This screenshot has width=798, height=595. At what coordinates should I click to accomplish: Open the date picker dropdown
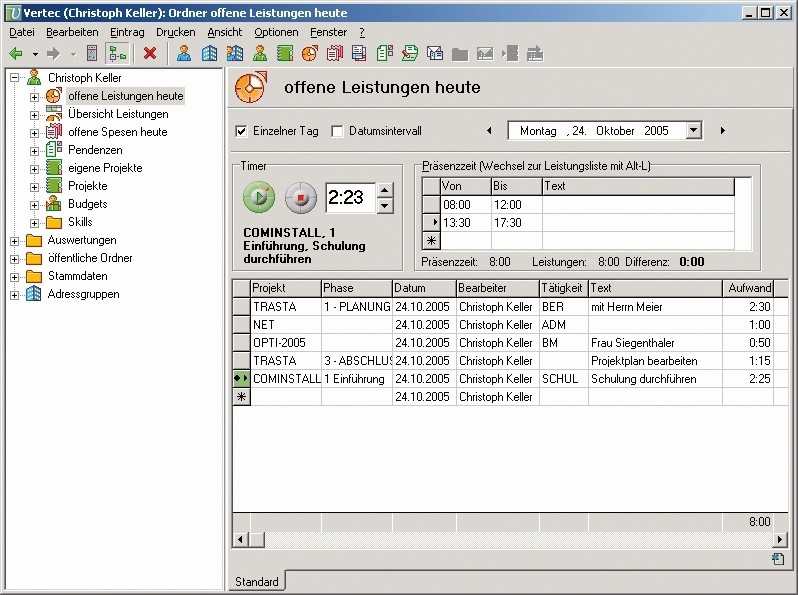[x=693, y=130]
